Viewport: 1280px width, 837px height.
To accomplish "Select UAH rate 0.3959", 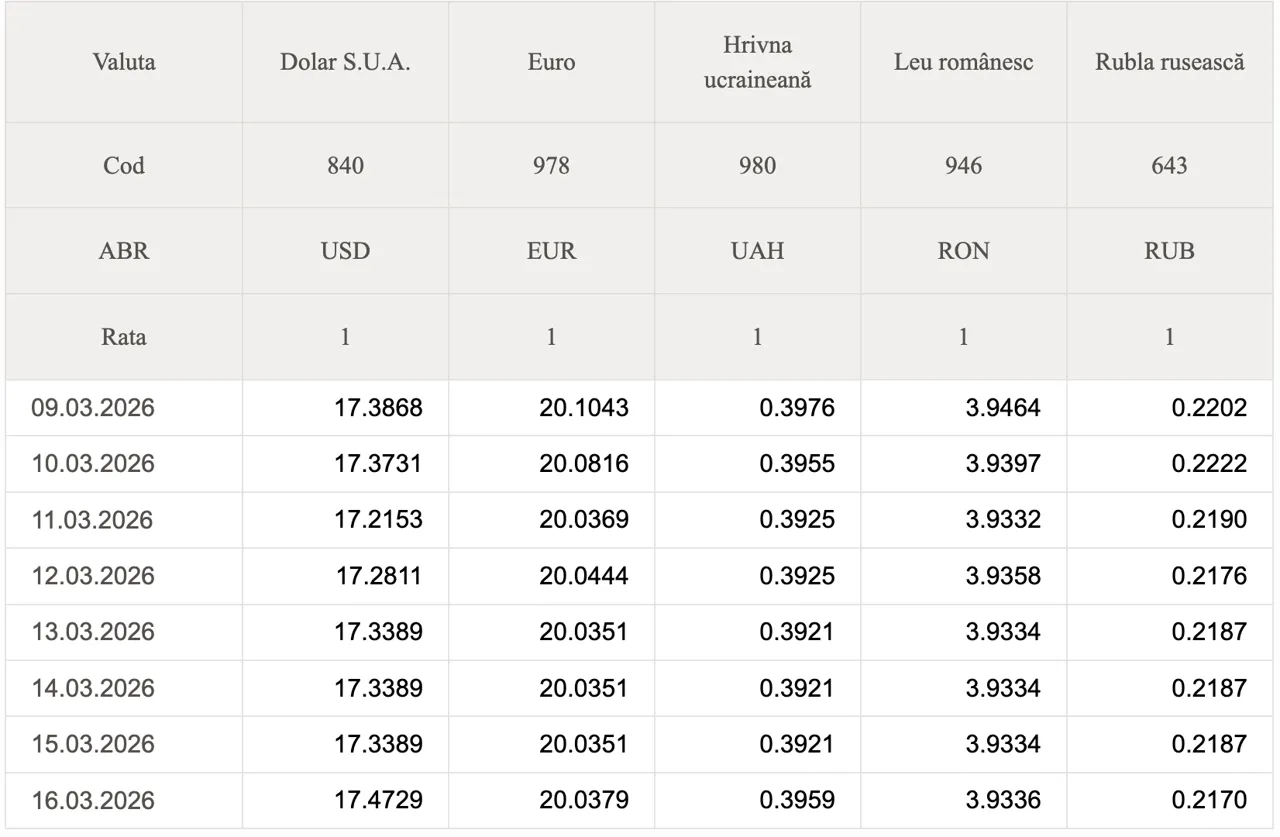I will point(796,800).
